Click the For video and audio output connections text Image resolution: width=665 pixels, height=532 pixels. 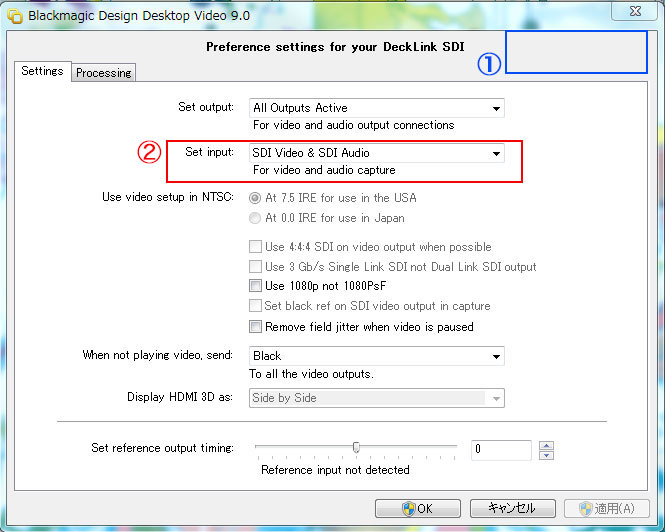coord(353,125)
